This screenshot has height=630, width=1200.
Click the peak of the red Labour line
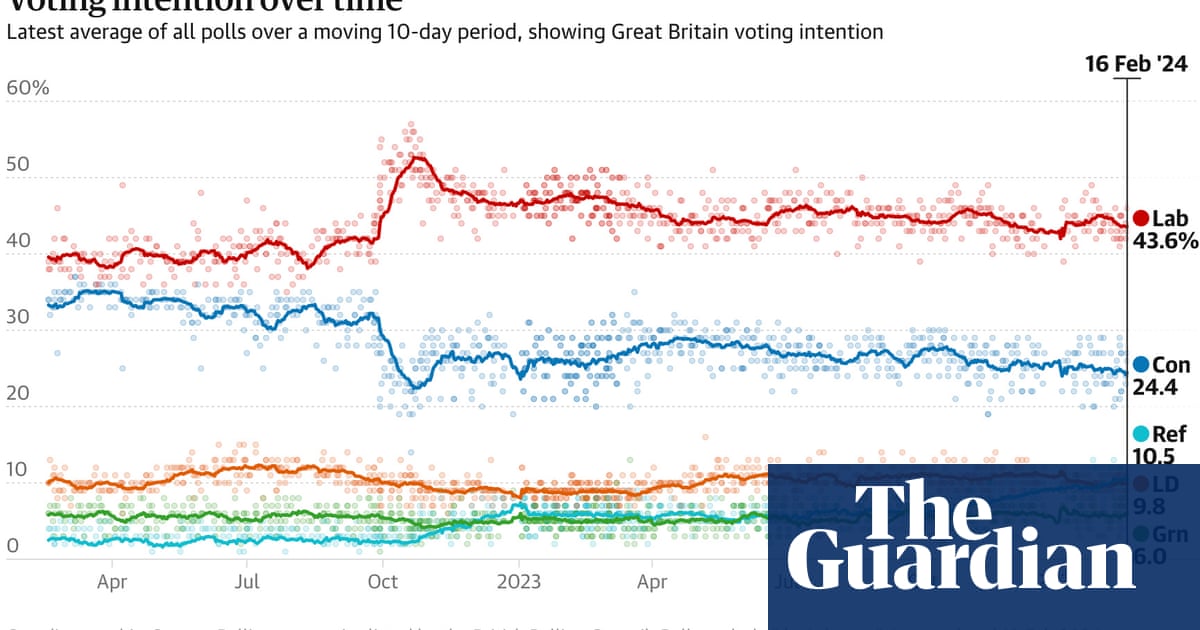pyautogui.click(x=417, y=156)
